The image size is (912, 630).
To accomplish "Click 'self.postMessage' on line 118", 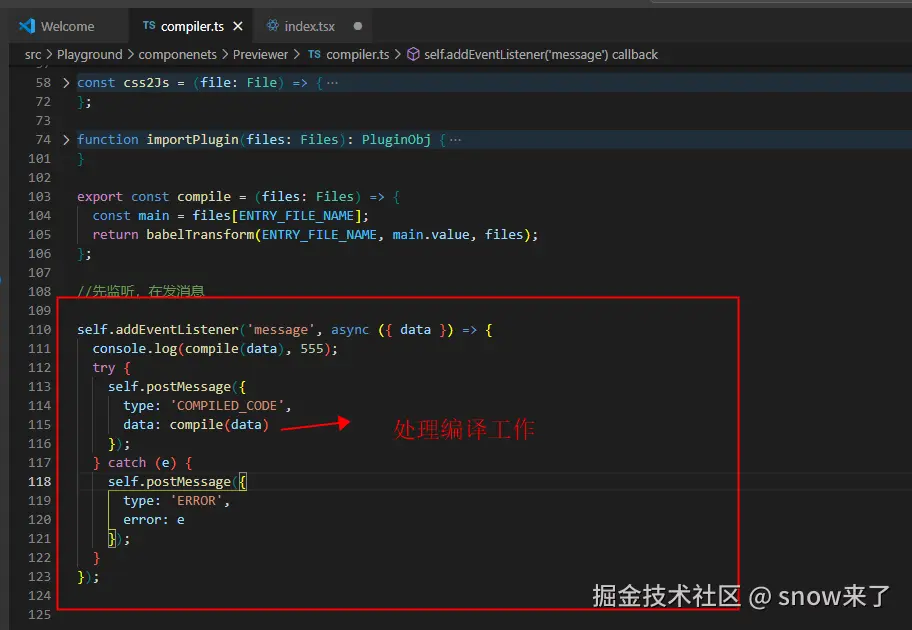I will point(169,482).
